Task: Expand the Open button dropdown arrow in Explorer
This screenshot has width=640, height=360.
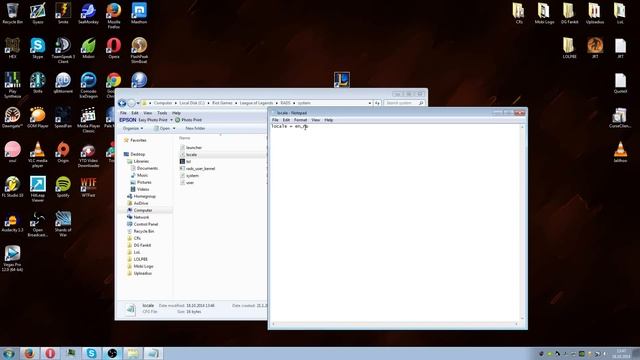Action: tap(174, 128)
